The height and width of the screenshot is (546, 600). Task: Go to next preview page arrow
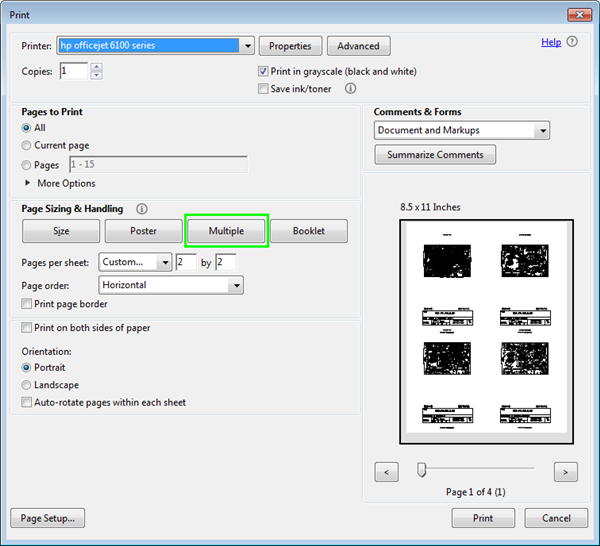click(566, 471)
